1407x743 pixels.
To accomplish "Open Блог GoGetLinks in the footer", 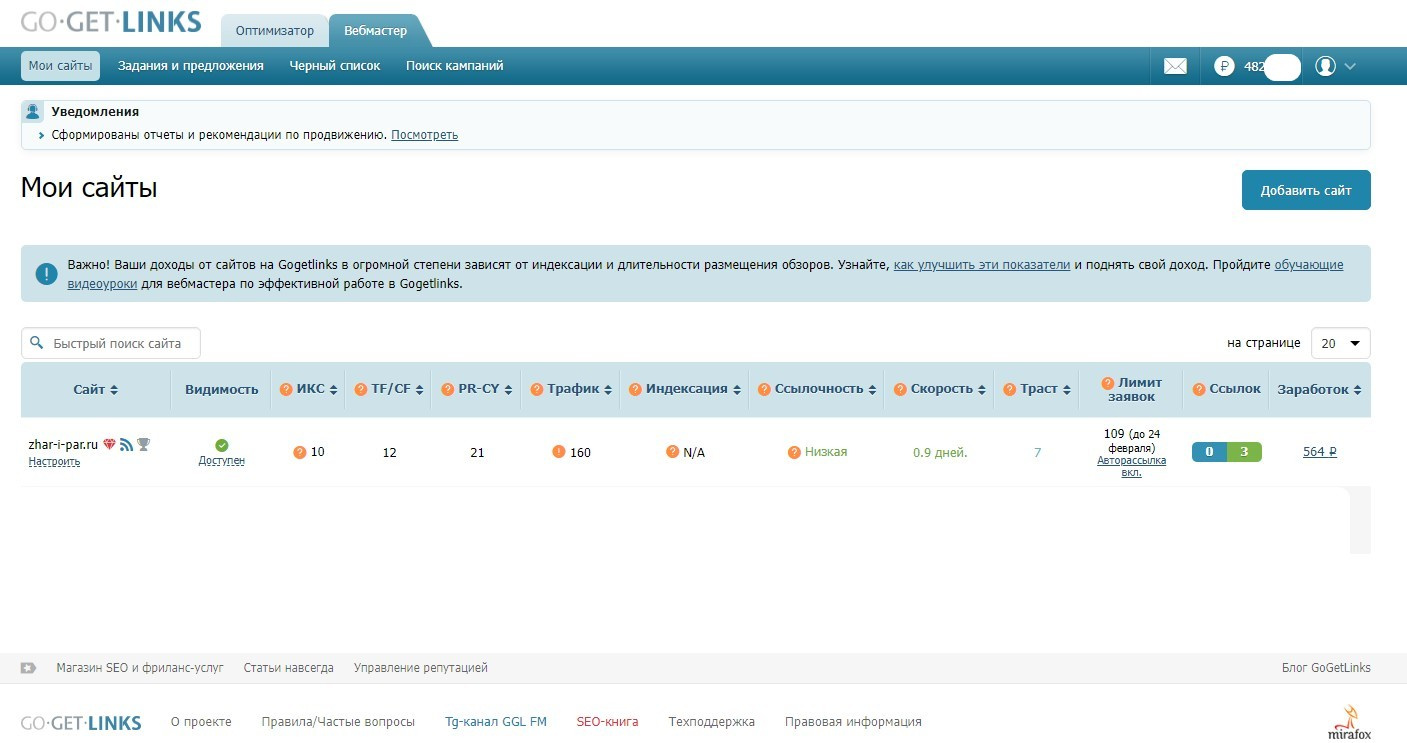I will 1326,668.
